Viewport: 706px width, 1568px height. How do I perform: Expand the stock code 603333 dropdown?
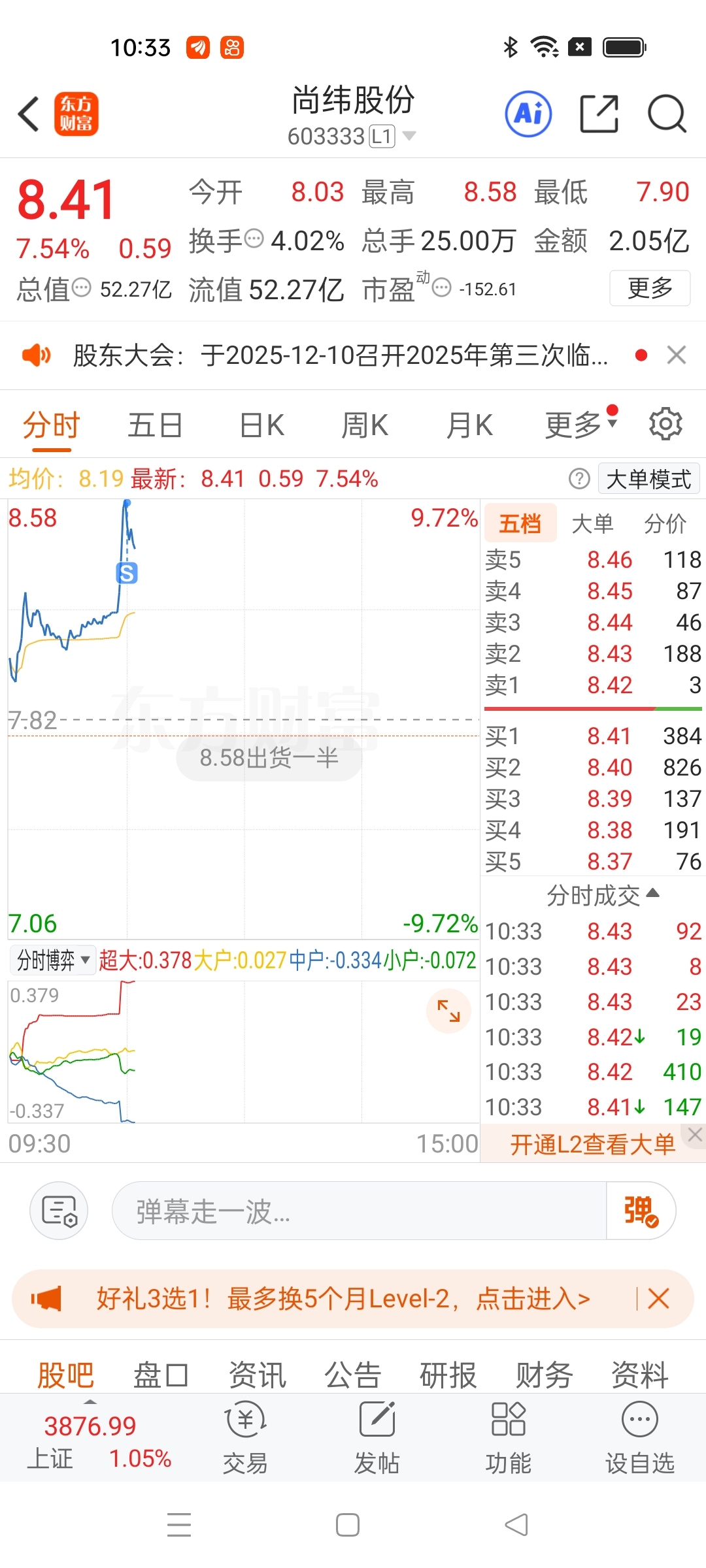pyautogui.click(x=409, y=136)
